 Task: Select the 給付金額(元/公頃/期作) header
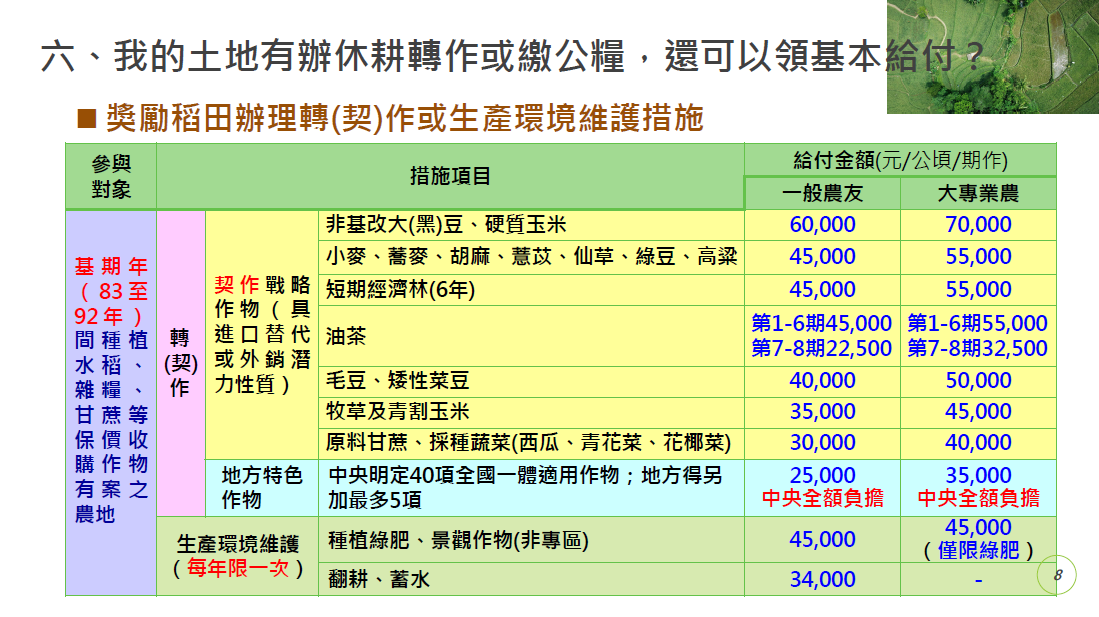coord(900,160)
